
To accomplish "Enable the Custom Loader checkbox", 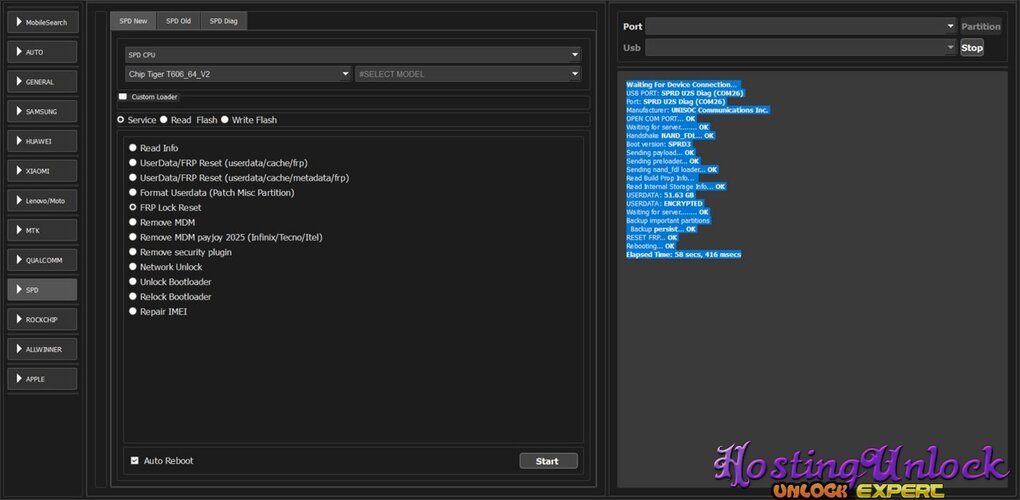I will [123, 97].
